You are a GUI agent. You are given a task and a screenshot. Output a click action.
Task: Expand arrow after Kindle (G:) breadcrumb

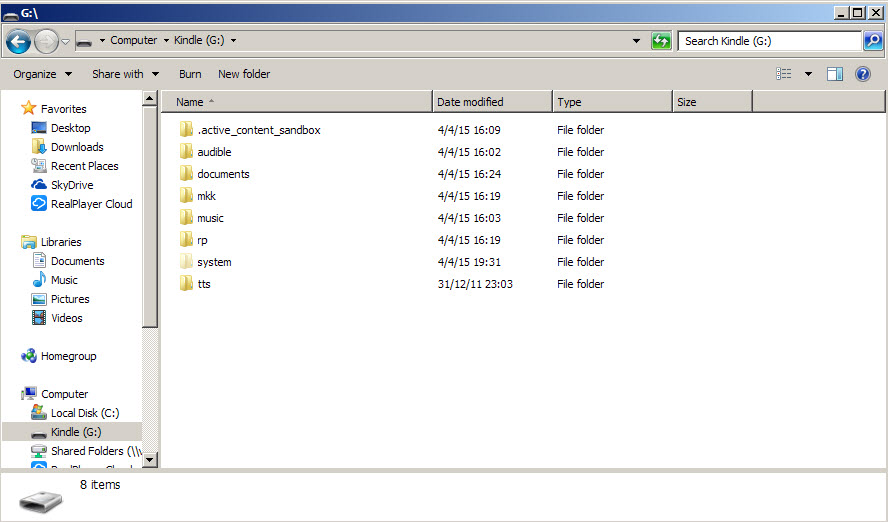coord(233,41)
